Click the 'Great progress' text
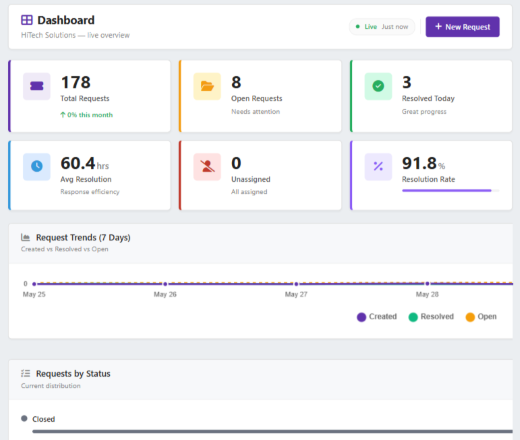520x440 pixels. (424, 112)
